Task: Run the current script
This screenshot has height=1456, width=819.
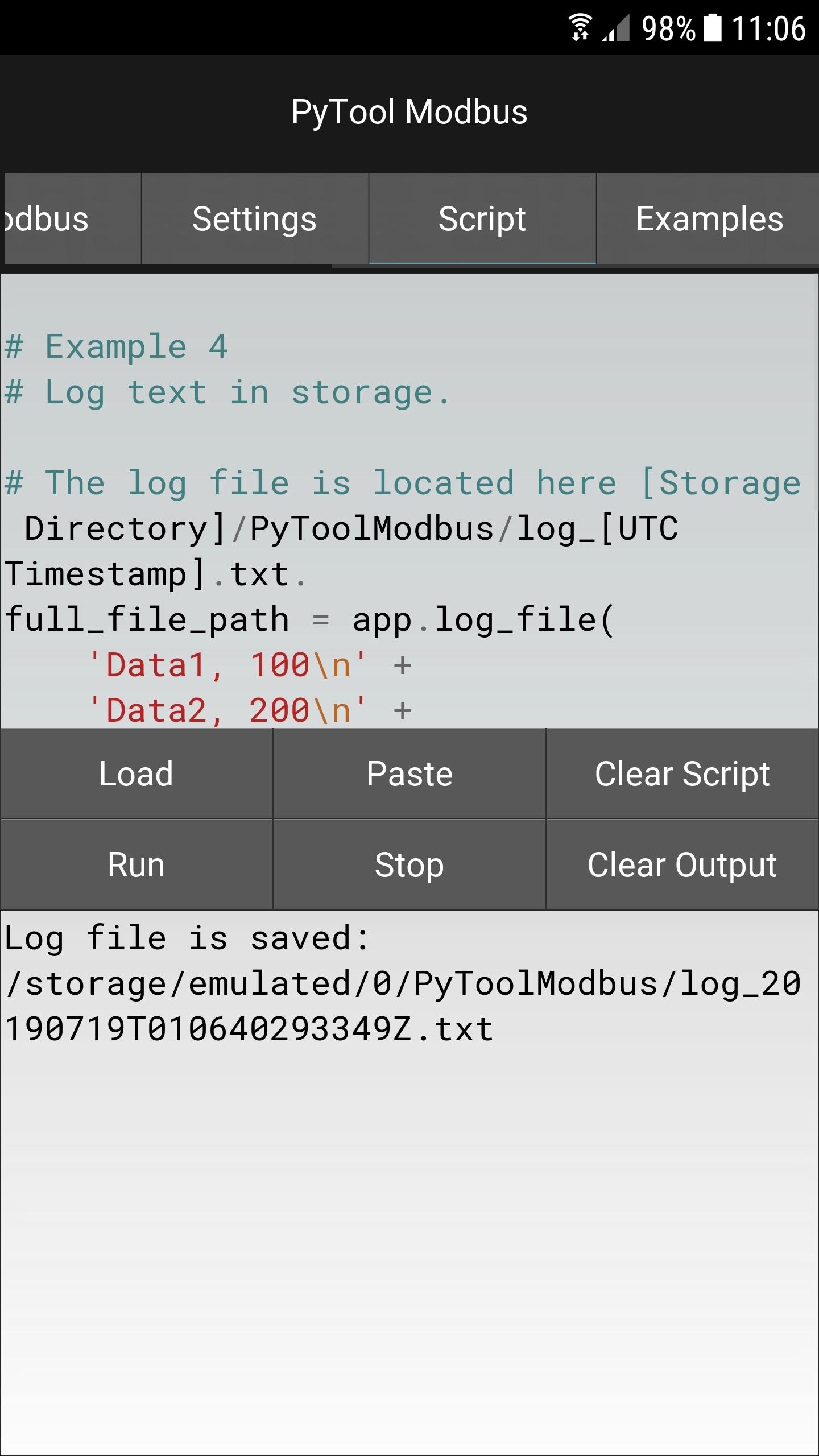Action: [136, 864]
